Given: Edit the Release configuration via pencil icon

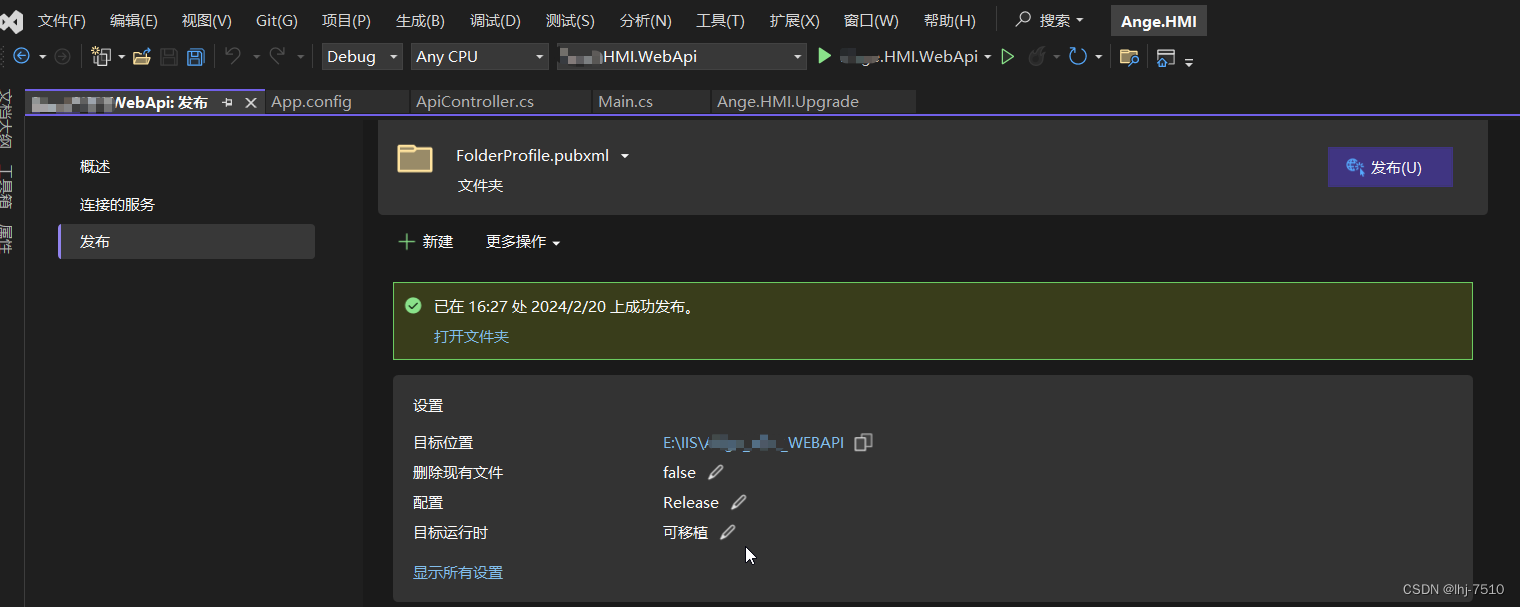Looking at the screenshot, I should [x=738, y=502].
